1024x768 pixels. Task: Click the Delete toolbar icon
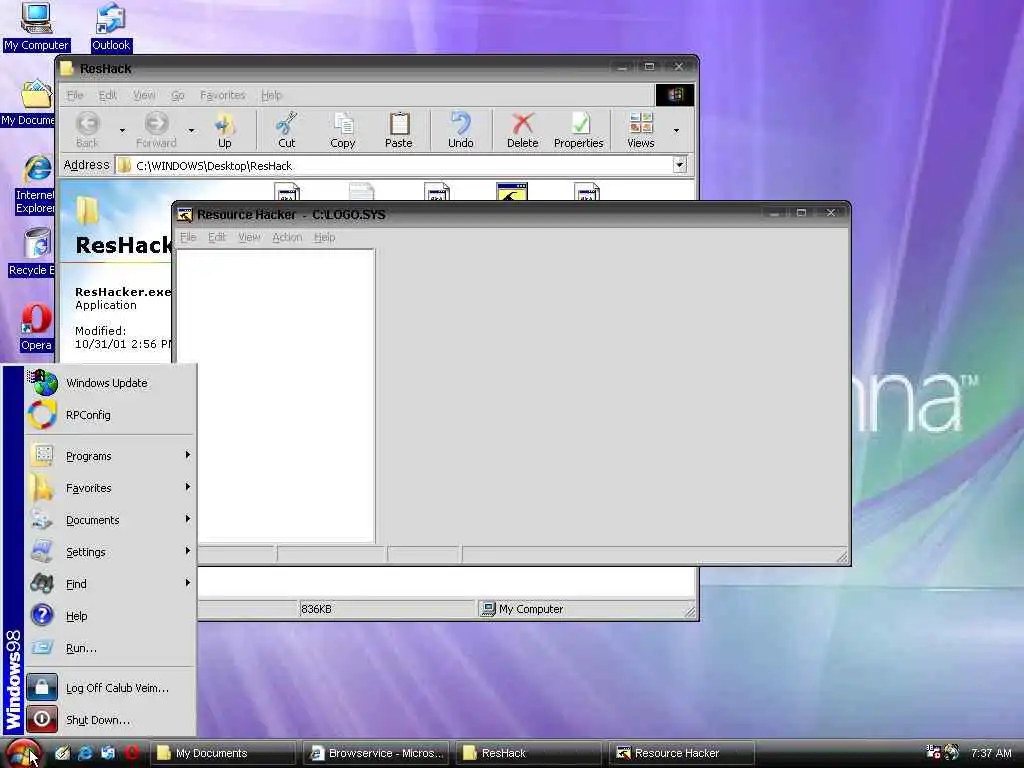(522, 129)
